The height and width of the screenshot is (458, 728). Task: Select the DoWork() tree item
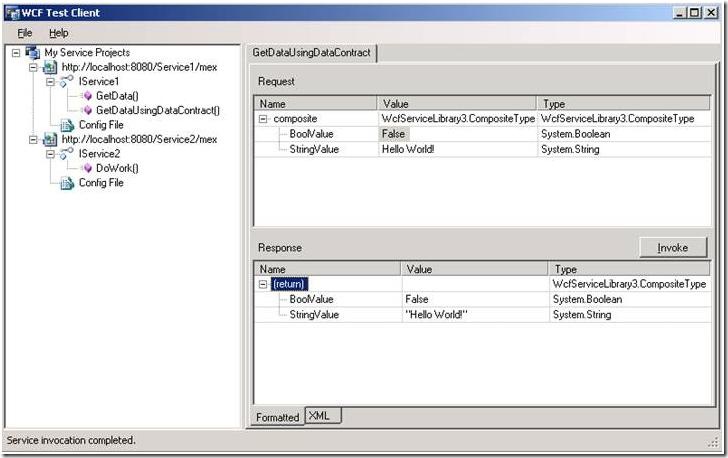point(117,168)
